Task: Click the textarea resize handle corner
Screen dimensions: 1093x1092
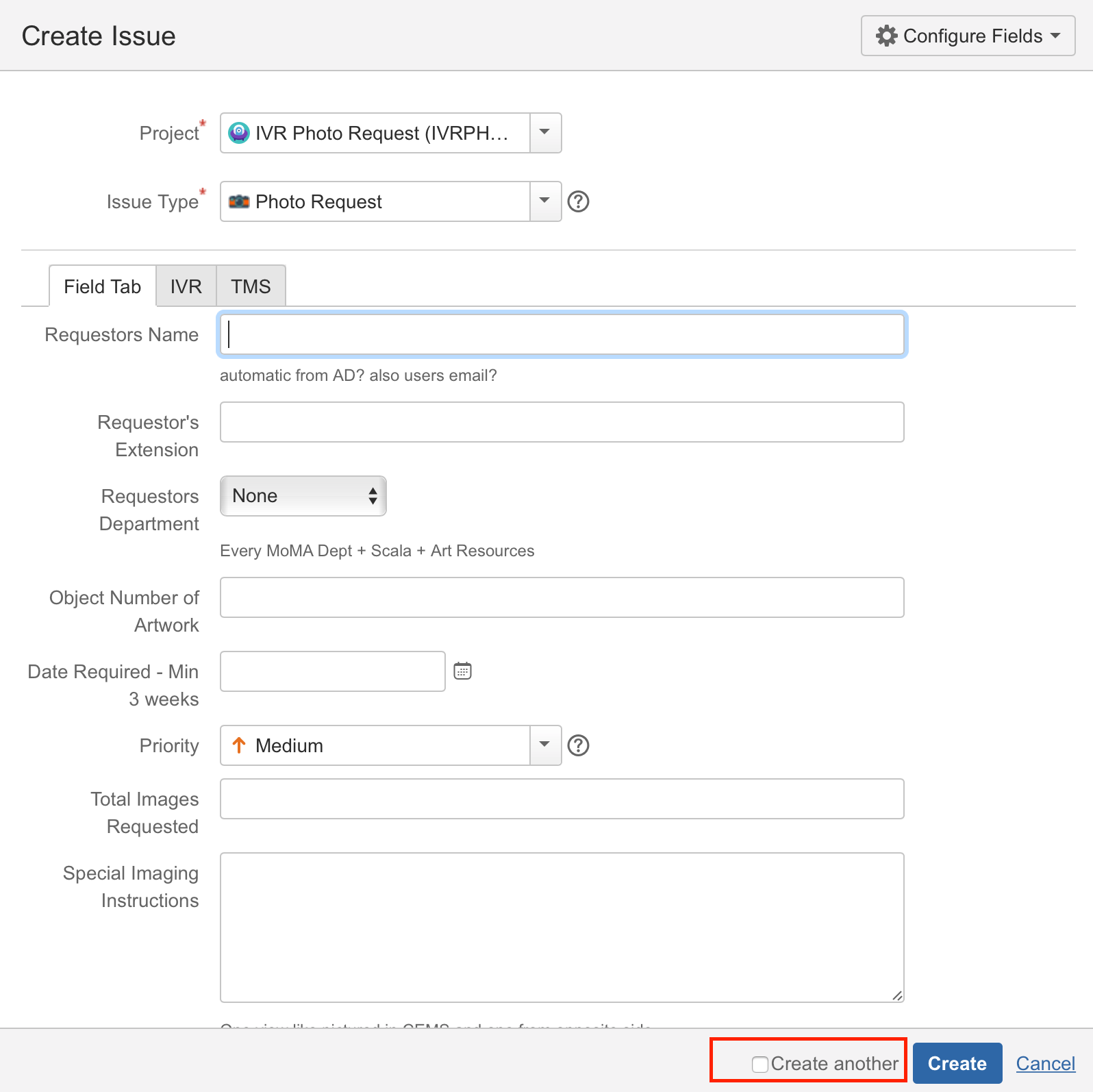Action: click(897, 995)
